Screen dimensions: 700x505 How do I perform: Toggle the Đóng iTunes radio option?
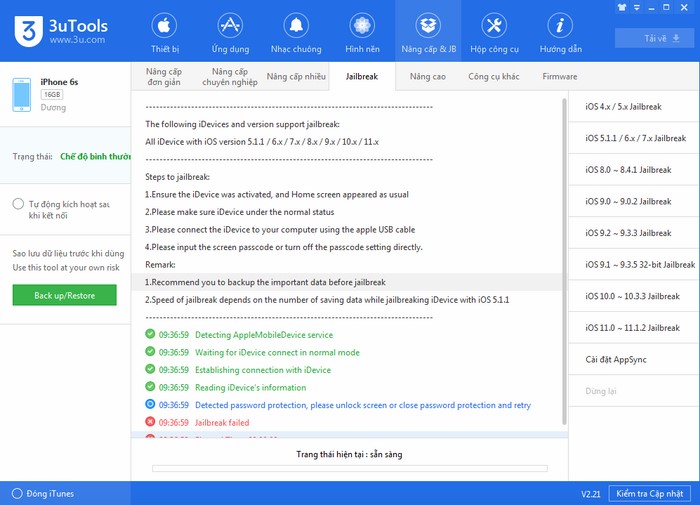click(17, 493)
